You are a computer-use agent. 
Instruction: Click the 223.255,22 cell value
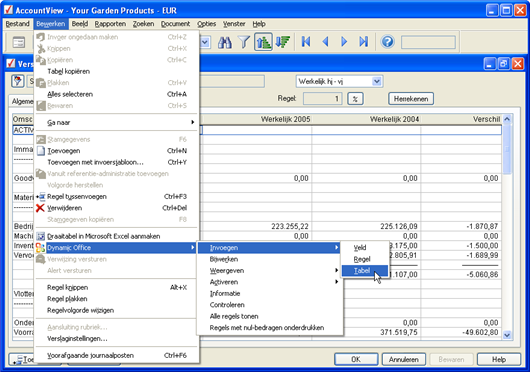tap(290, 226)
